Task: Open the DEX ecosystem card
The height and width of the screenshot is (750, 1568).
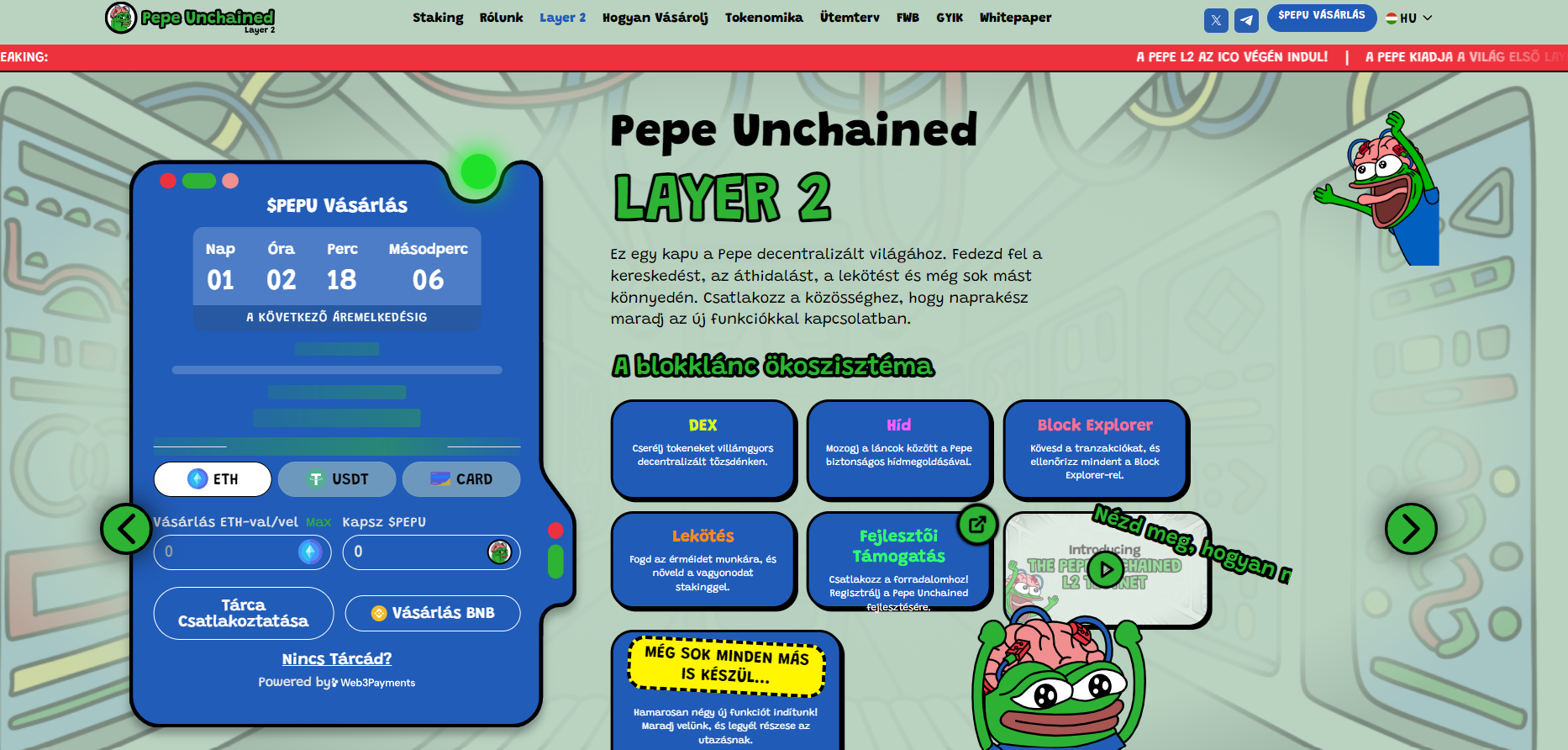Action: (x=703, y=449)
